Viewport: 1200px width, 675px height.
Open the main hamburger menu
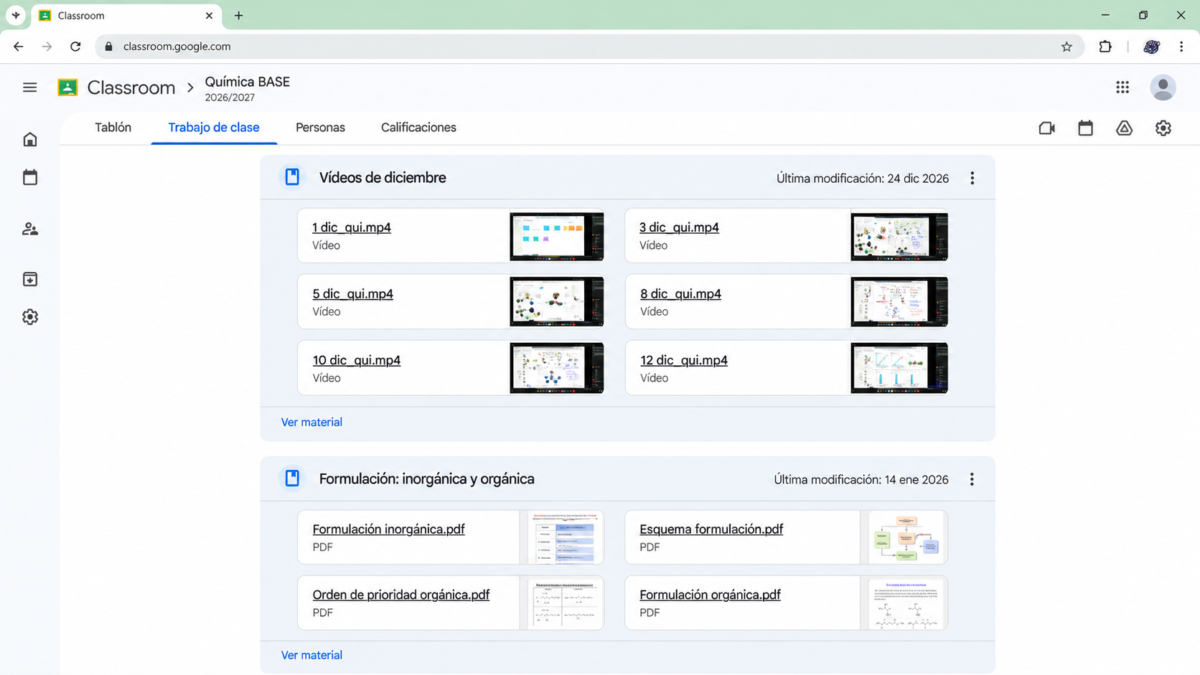30,88
